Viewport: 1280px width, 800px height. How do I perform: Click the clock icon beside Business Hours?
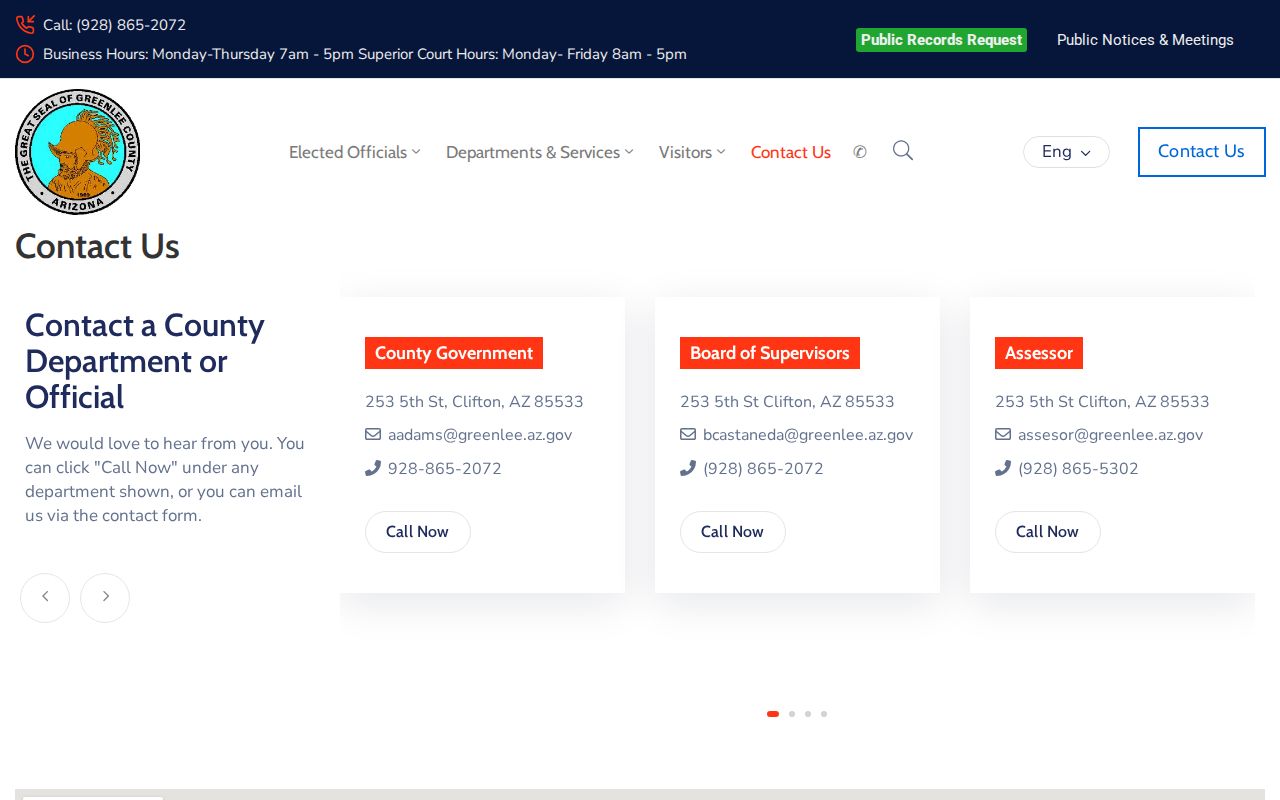(25, 54)
